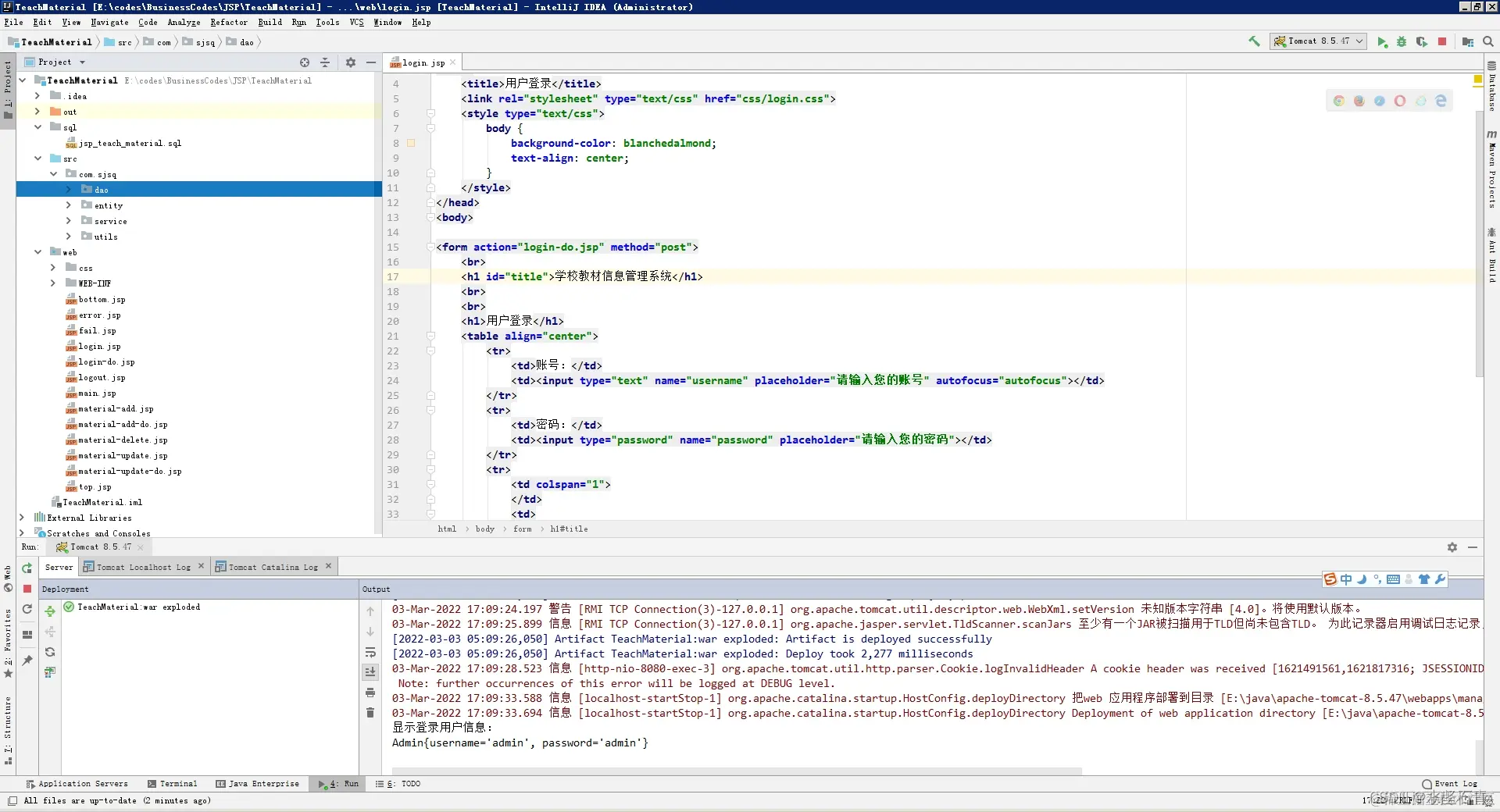Toggle the Sogou soft keyboard icon

pos(1393,579)
